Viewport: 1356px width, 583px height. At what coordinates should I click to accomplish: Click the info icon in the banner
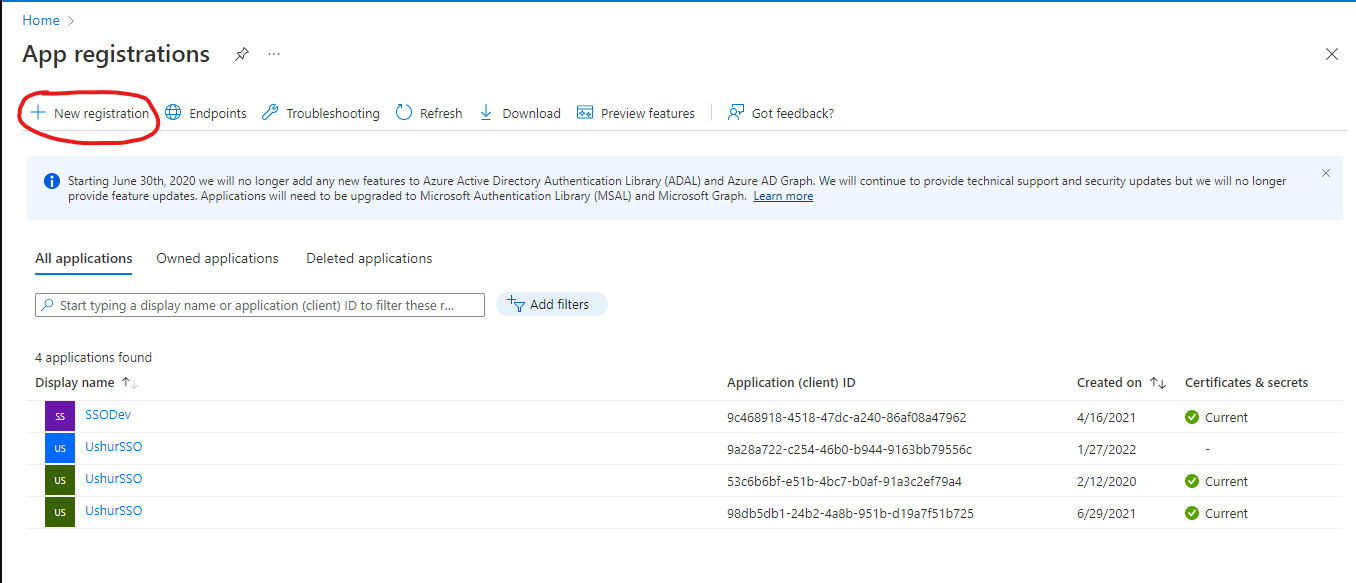52,181
